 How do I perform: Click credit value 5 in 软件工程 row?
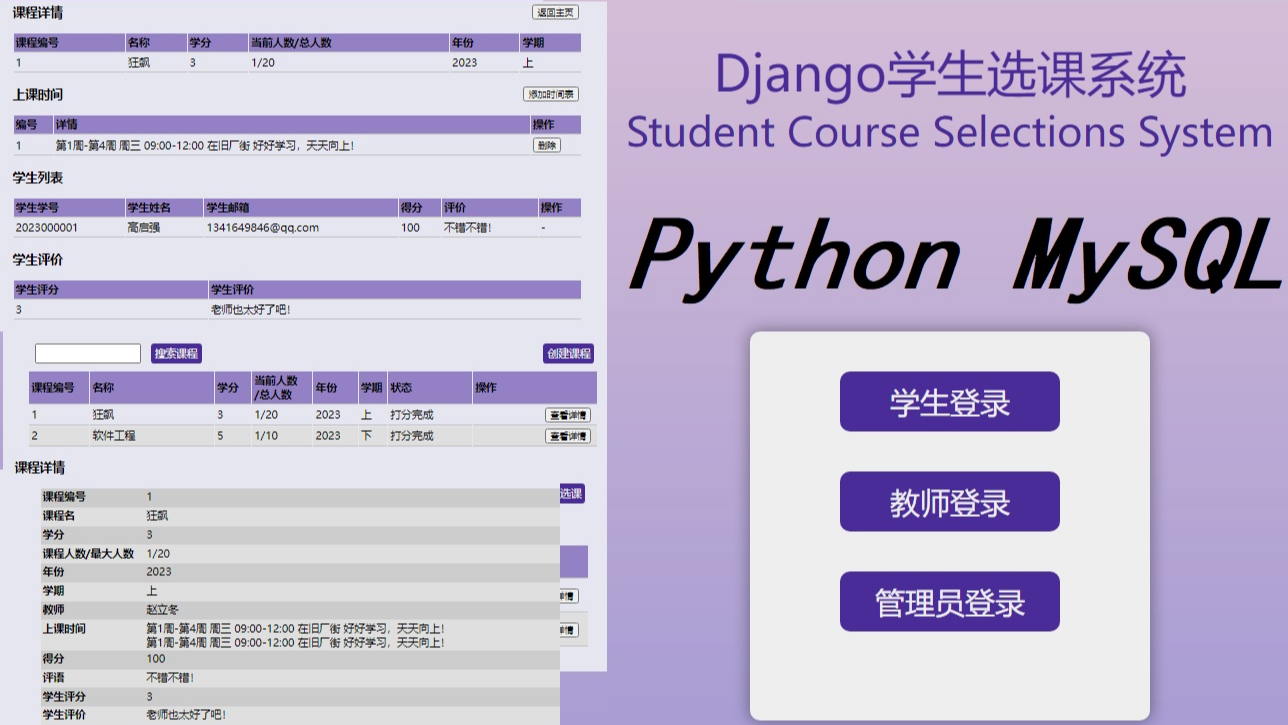tap(220, 436)
